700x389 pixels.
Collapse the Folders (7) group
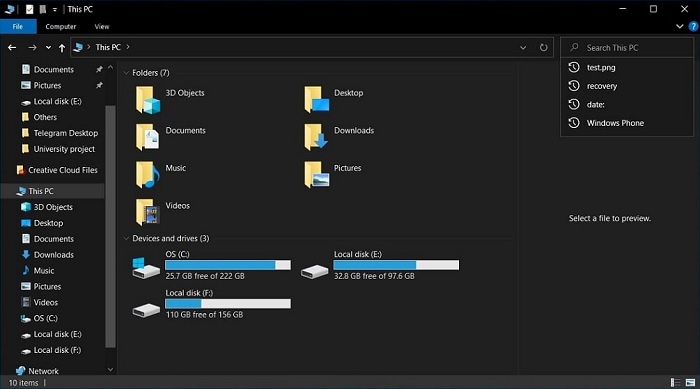pyautogui.click(x=126, y=73)
